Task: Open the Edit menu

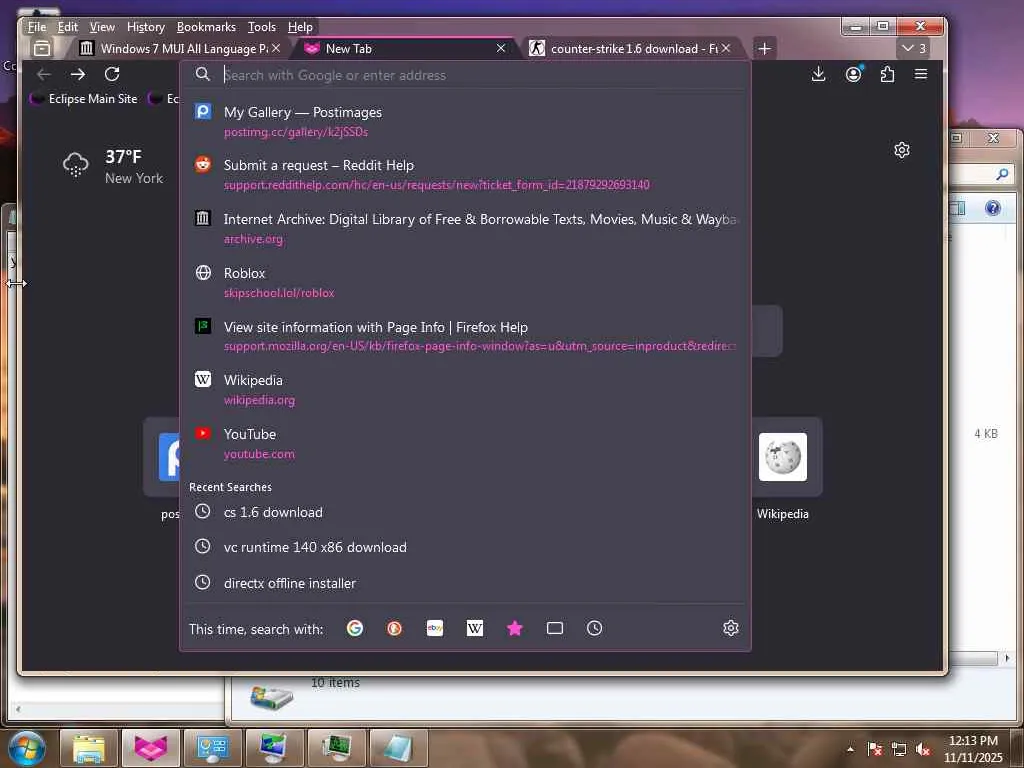Action: click(x=67, y=27)
